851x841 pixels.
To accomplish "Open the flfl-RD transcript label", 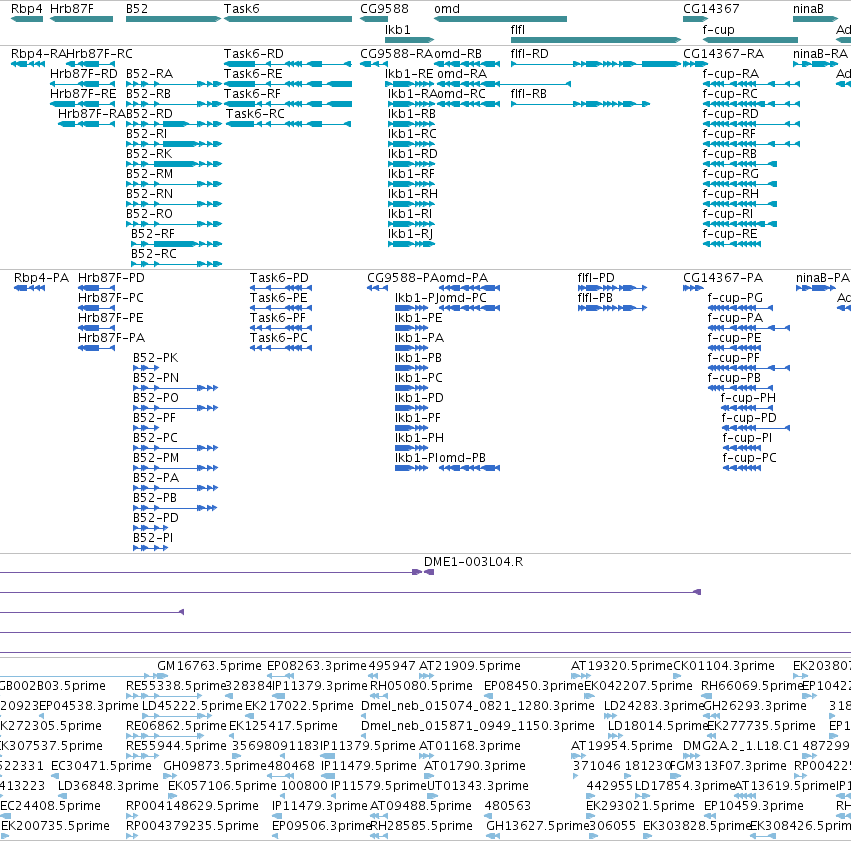I will (530, 54).
